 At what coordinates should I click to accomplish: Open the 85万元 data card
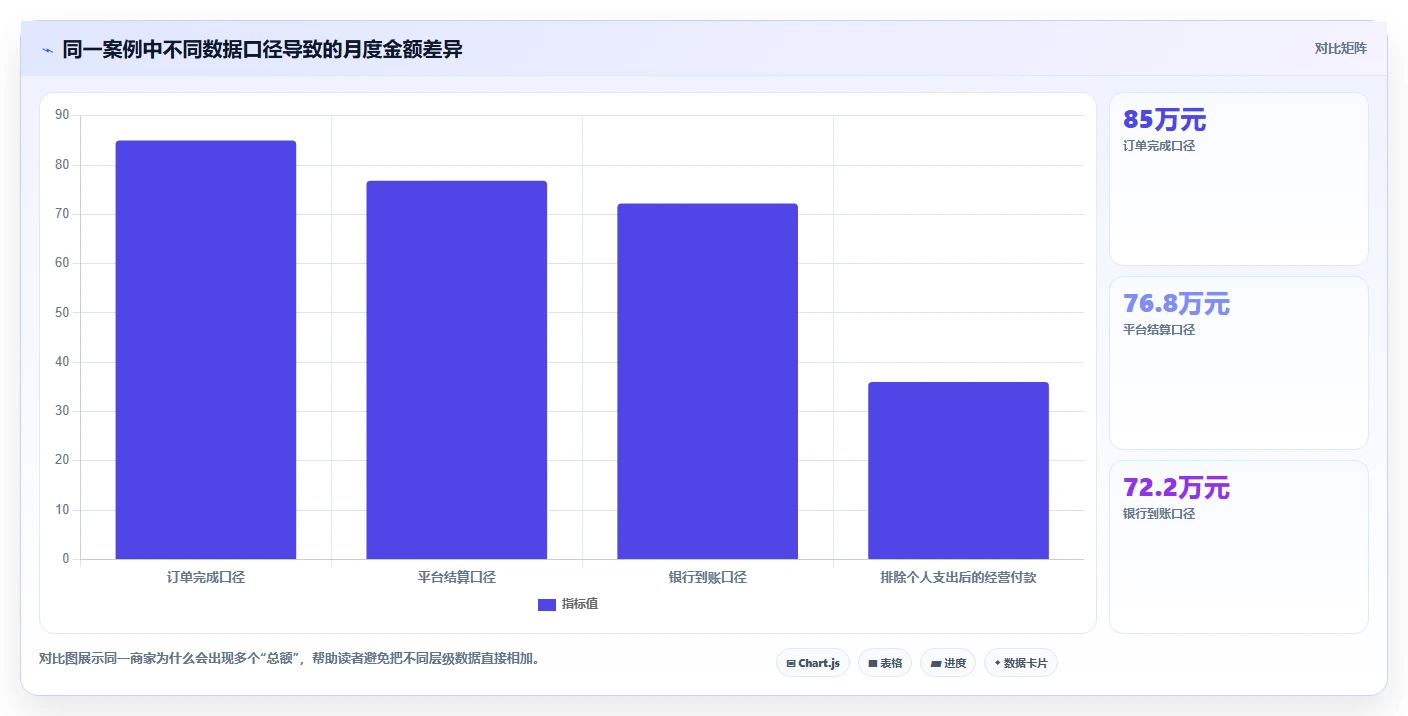point(1239,179)
